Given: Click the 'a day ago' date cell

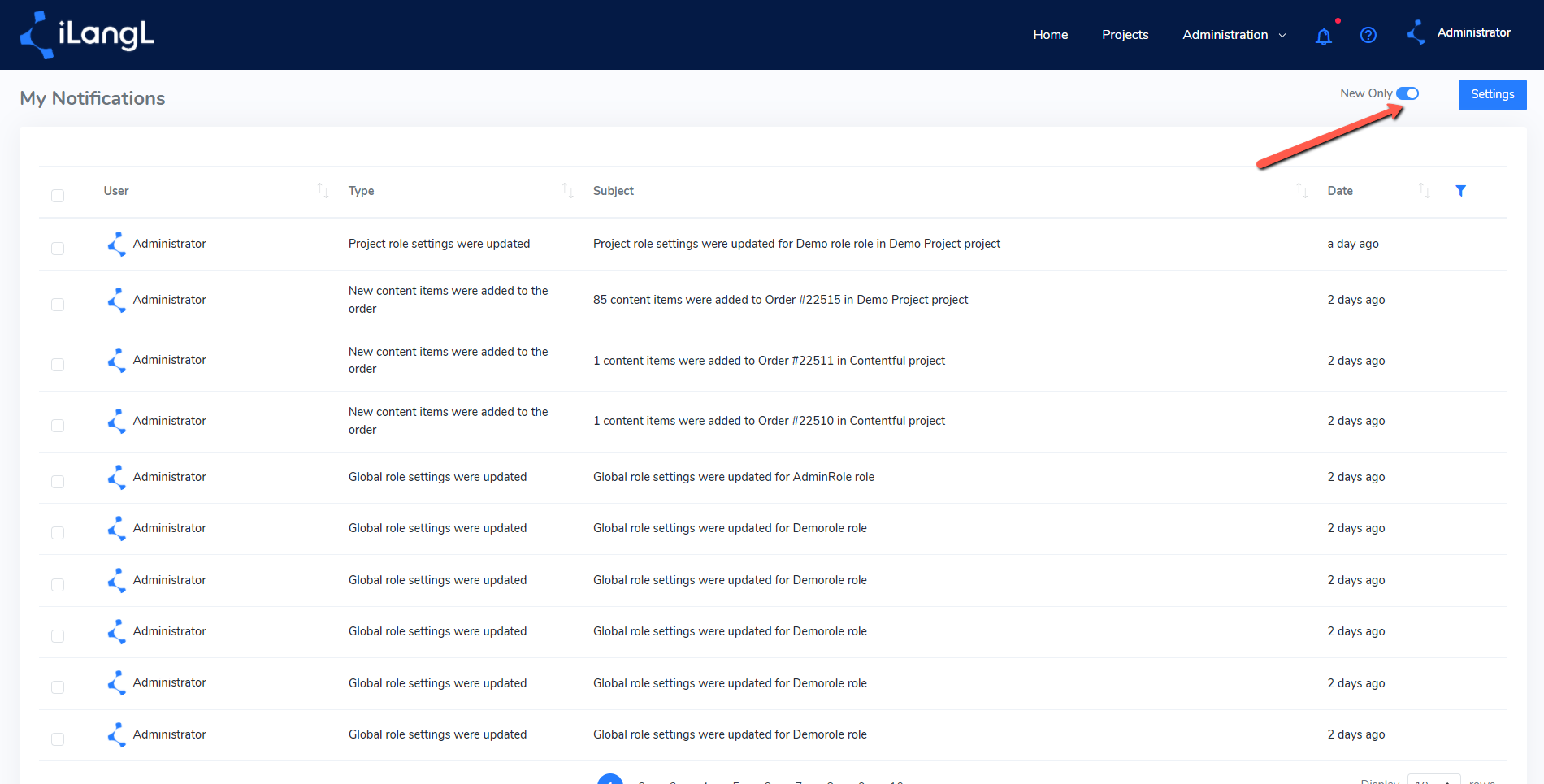Looking at the screenshot, I should [1353, 244].
